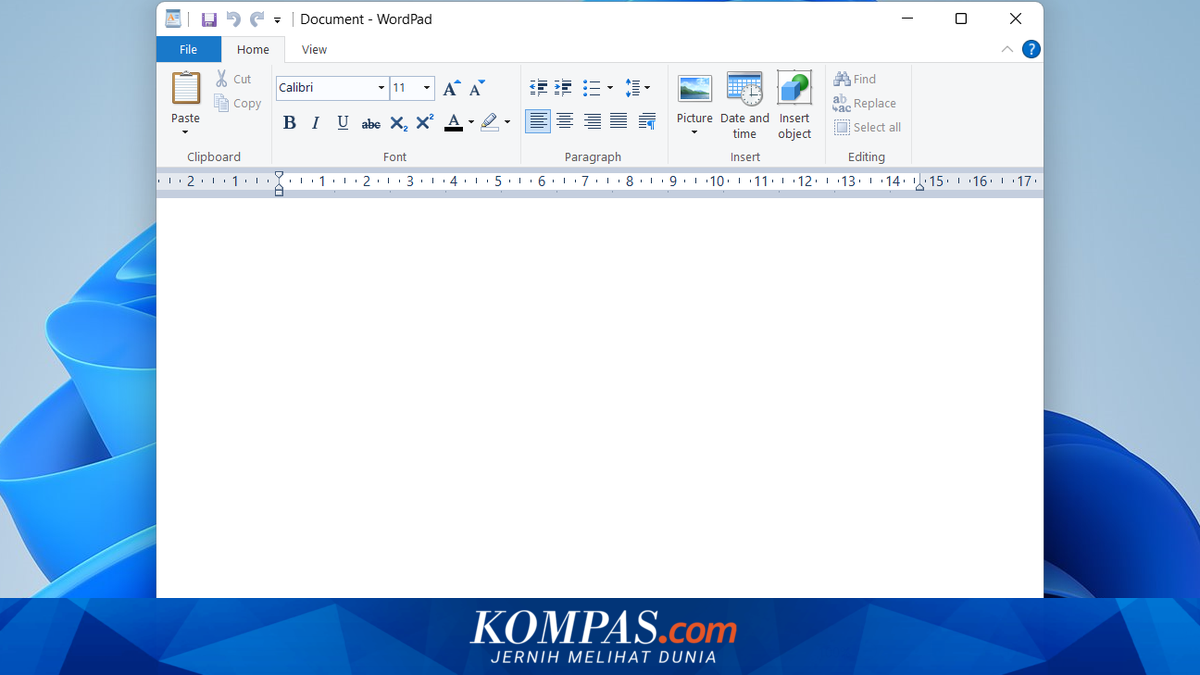Open the highlight color dropdown arrow
The height and width of the screenshot is (675, 1200).
[x=507, y=123]
